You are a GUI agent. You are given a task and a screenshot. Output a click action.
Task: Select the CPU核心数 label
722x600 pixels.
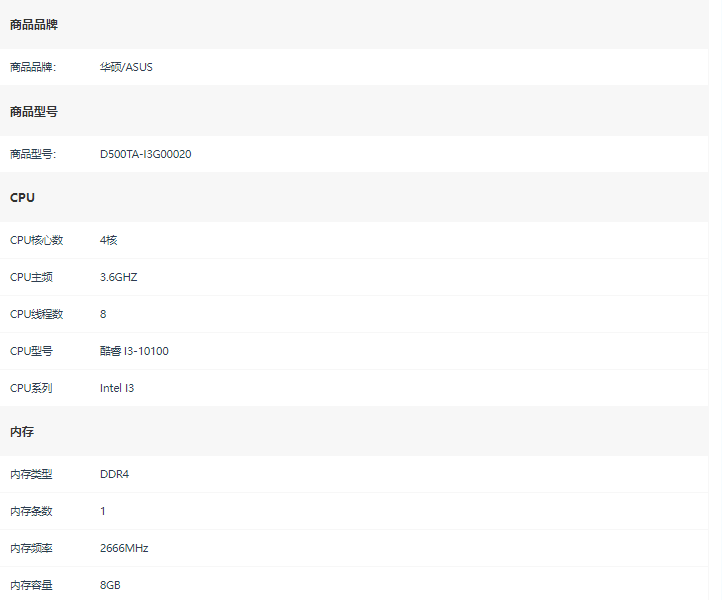[36, 240]
